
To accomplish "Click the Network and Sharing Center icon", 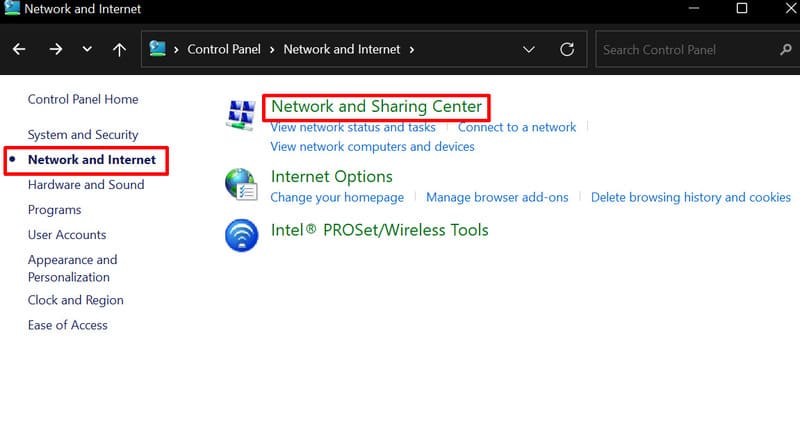I will click(x=240, y=115).
